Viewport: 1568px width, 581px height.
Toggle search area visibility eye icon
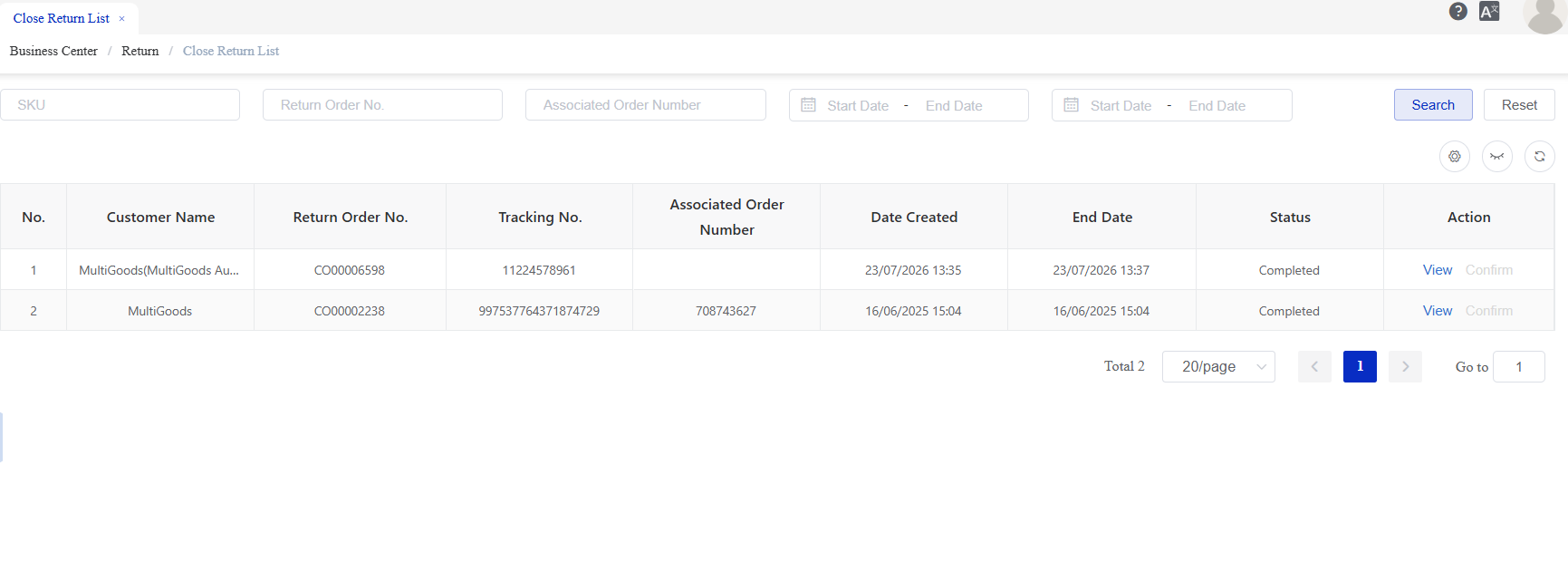(x=1497, y=156)
